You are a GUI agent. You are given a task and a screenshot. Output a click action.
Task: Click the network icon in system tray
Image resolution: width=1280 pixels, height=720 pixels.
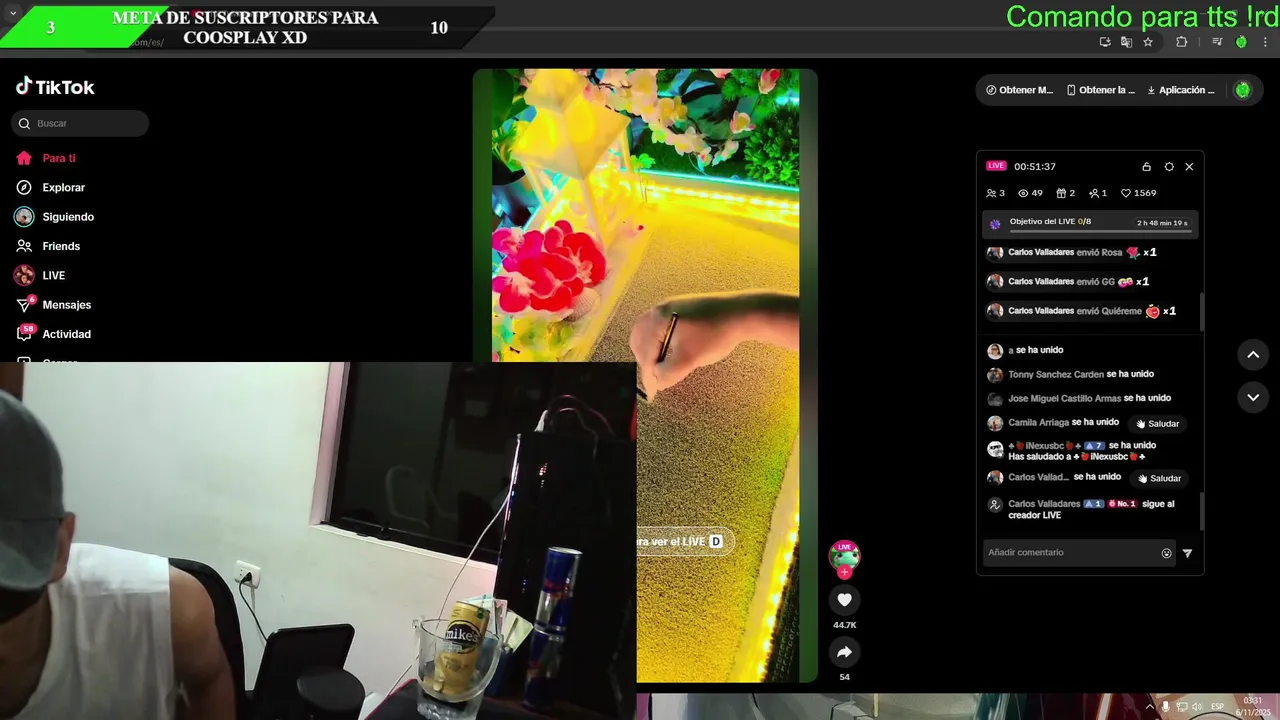pyautogui.click(x=1181, y=707)
